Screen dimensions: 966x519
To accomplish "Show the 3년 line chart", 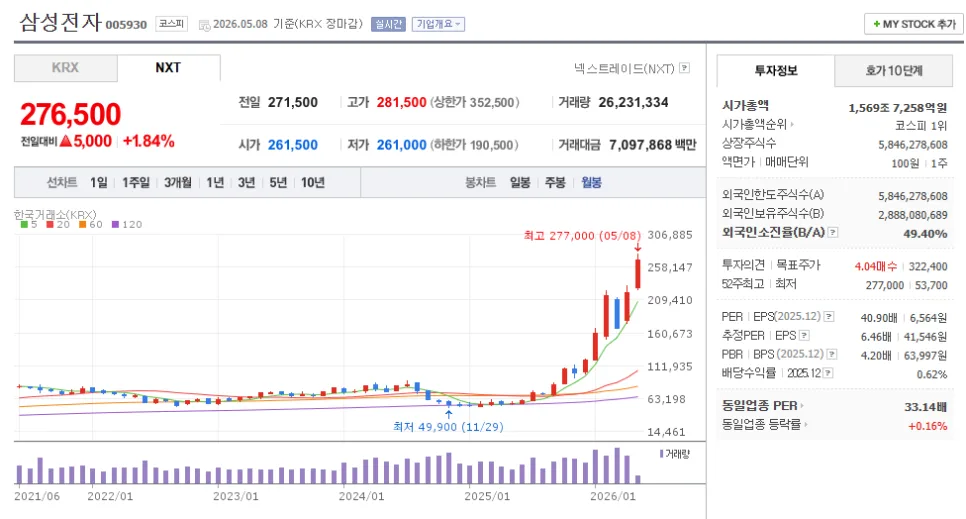I will pos(246,182).
